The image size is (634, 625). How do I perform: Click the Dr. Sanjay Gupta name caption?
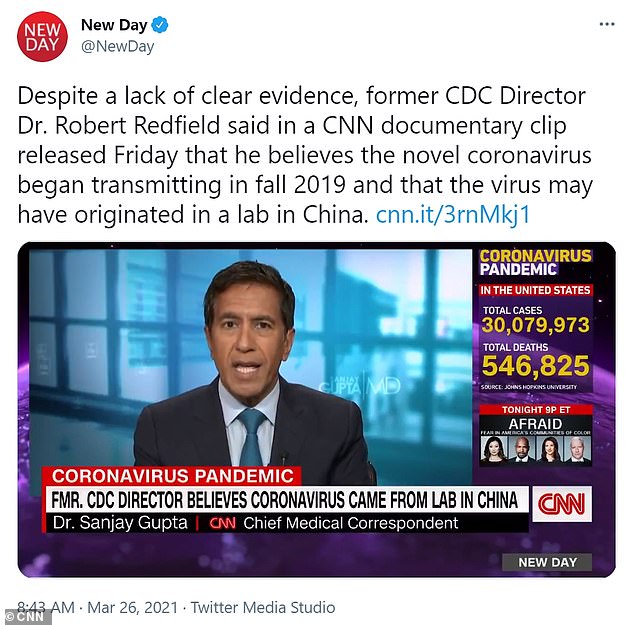(x=120, y=523)
